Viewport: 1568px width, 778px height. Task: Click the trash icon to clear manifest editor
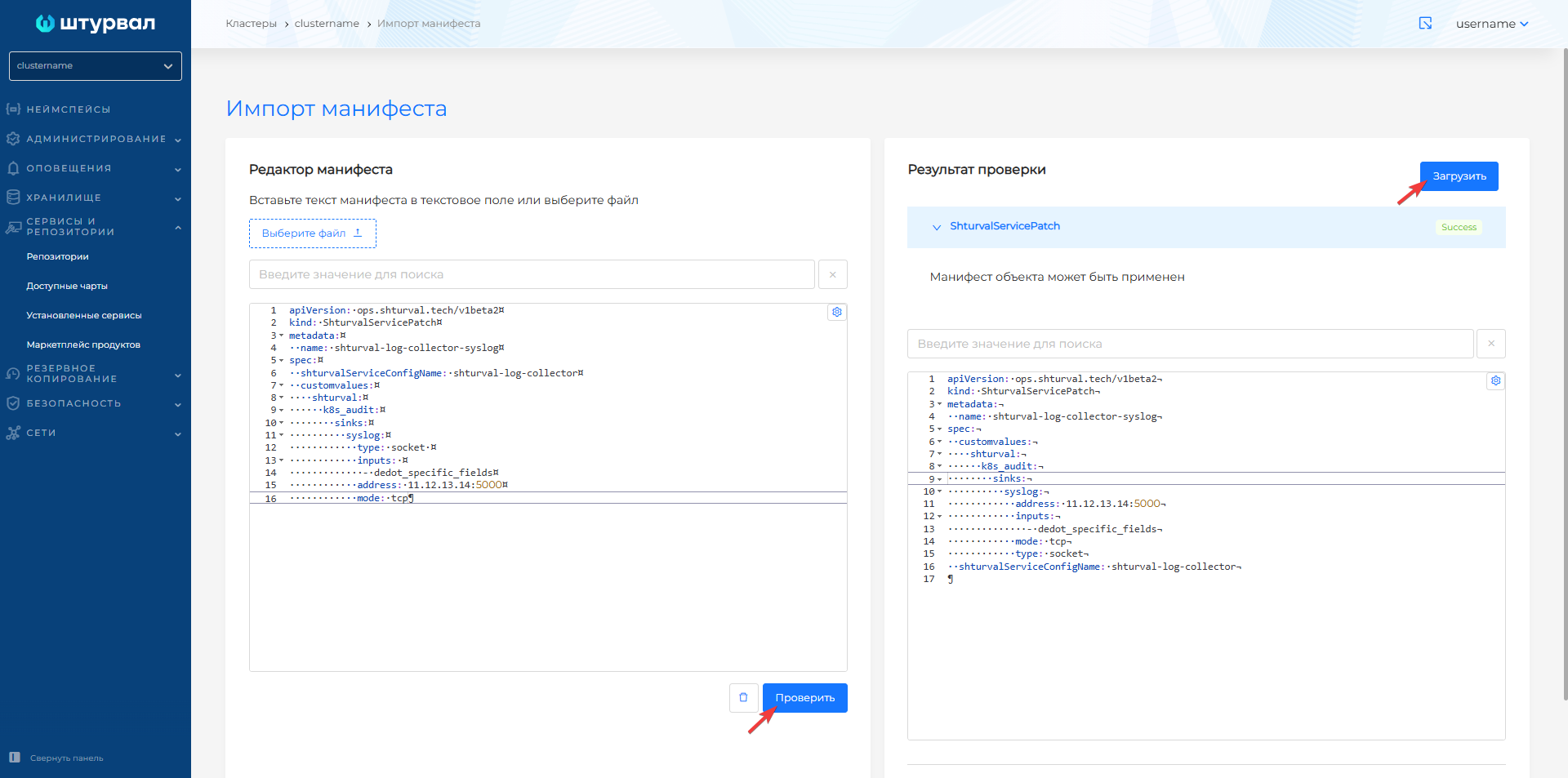(x=743, y=698)
